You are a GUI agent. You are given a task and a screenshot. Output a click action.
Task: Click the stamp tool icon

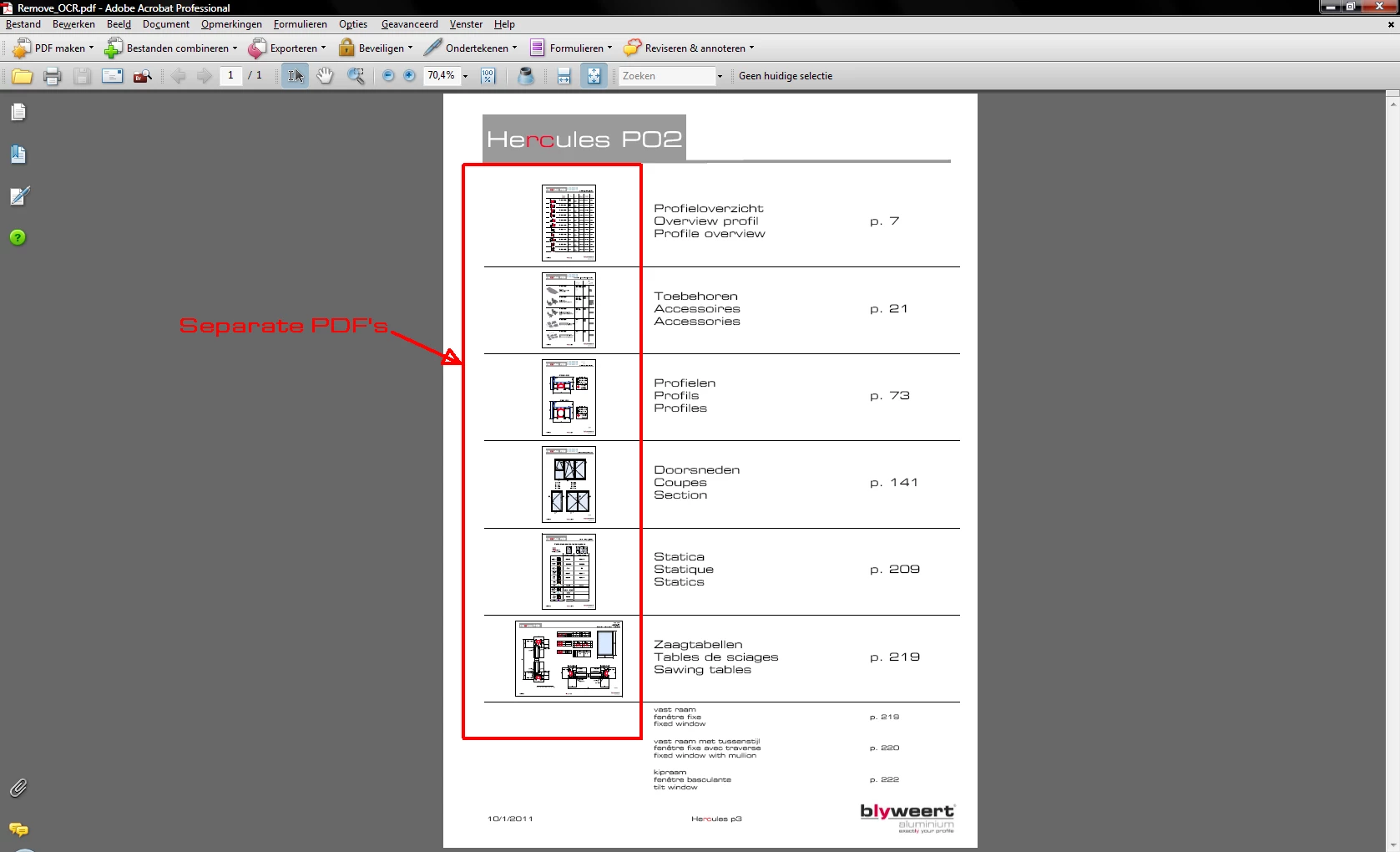[526, 76]
